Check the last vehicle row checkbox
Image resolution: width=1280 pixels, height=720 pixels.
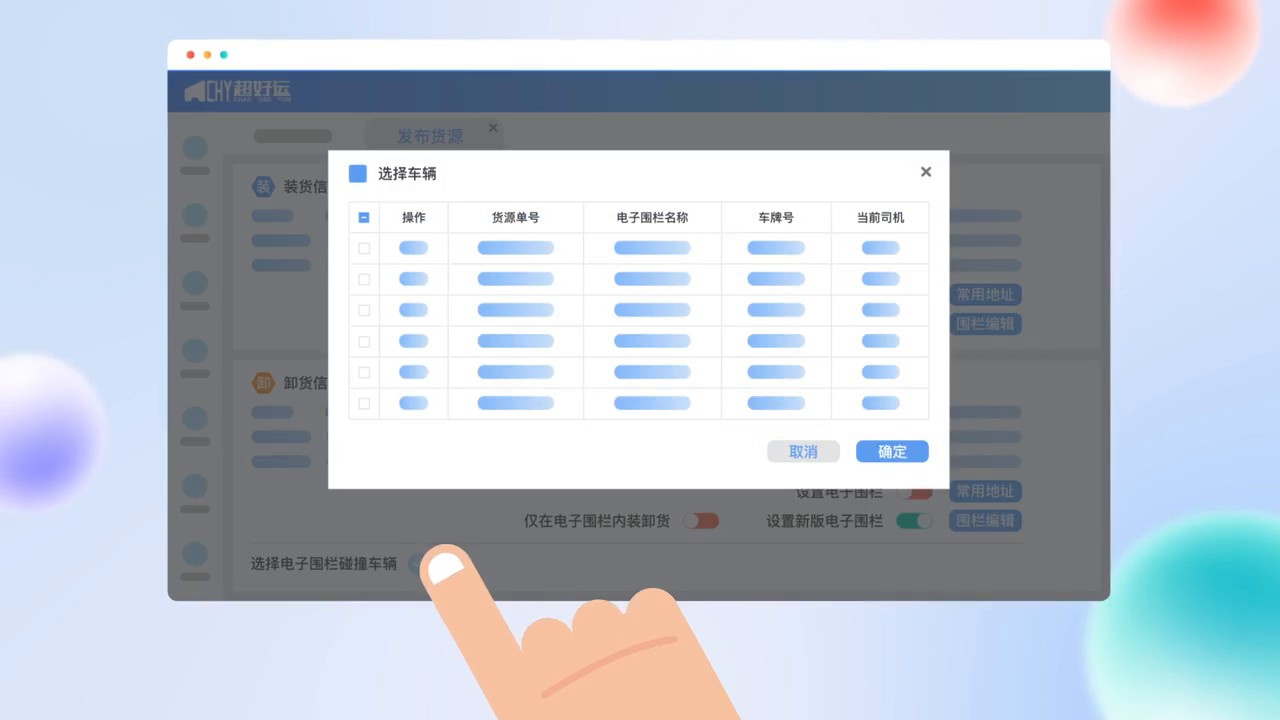click(364, 404)
